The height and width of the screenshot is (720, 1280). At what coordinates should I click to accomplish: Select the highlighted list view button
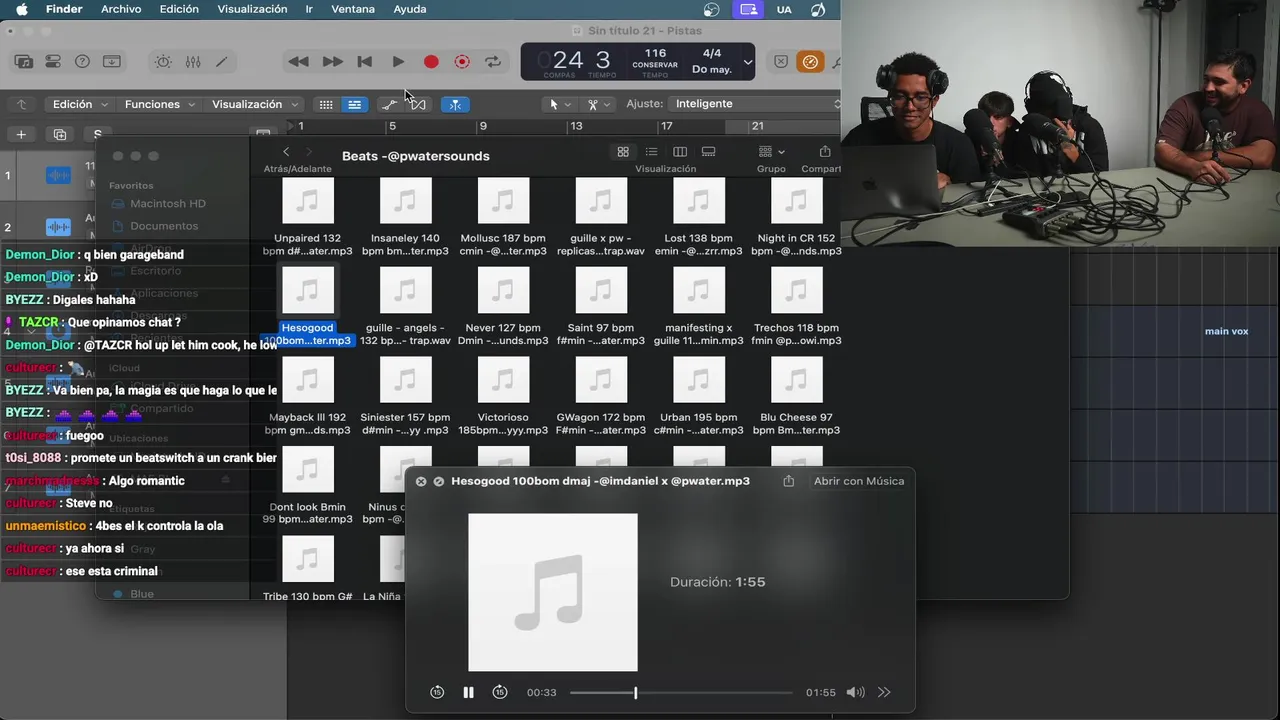pyautogui.click(x=354, y=104)
